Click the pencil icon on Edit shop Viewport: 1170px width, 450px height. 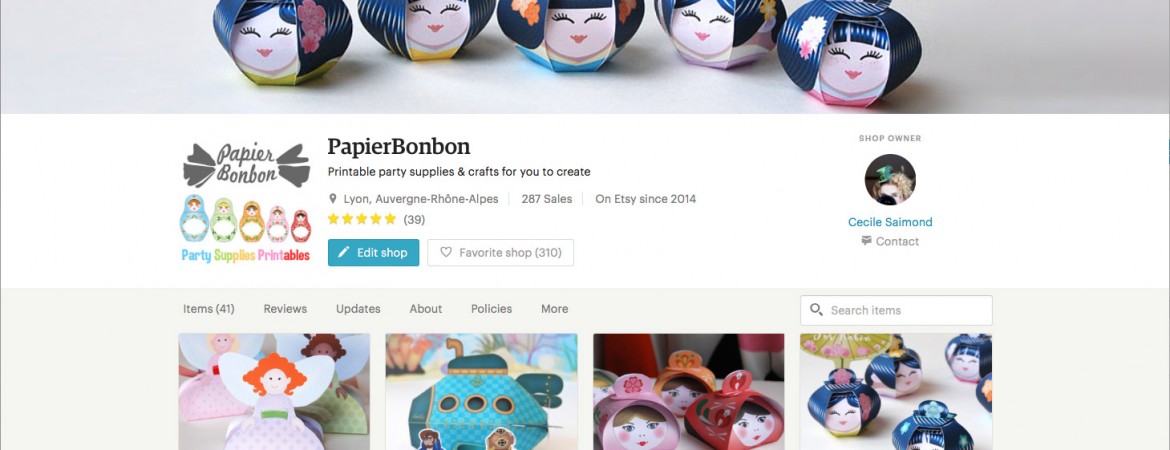point(344,253)
